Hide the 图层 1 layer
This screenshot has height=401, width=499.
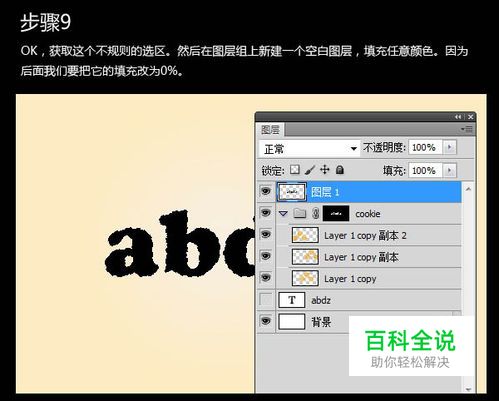266,191
